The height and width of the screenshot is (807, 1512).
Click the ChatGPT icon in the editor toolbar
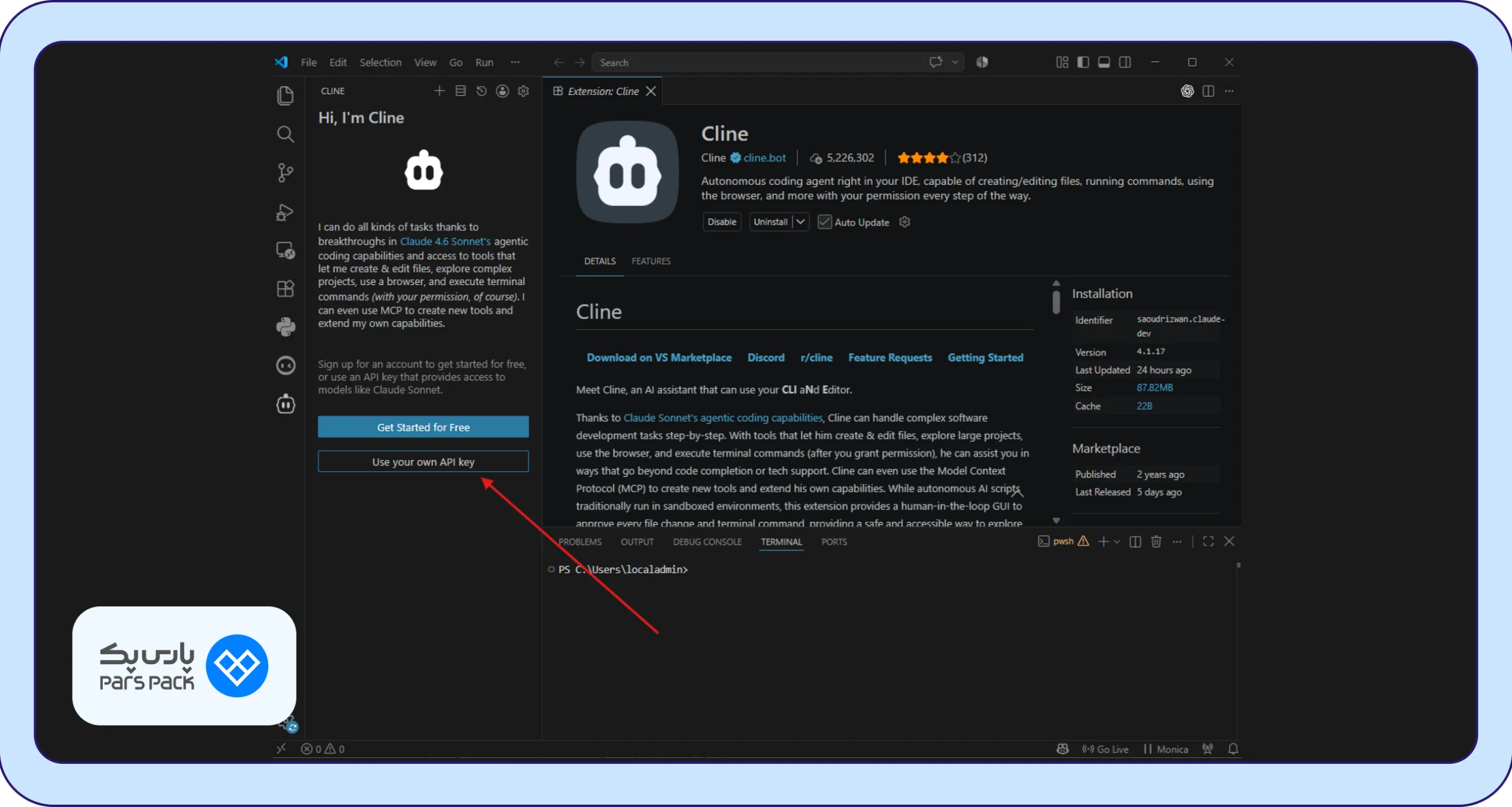(1187, 91)
